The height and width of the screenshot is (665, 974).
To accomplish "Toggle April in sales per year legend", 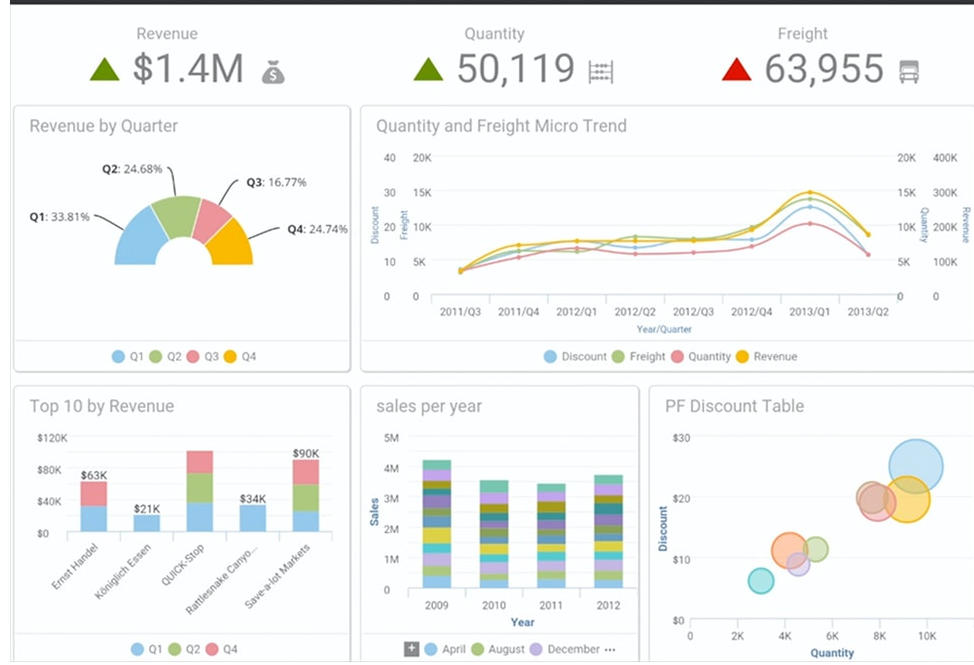I will [x=445, y=649].
